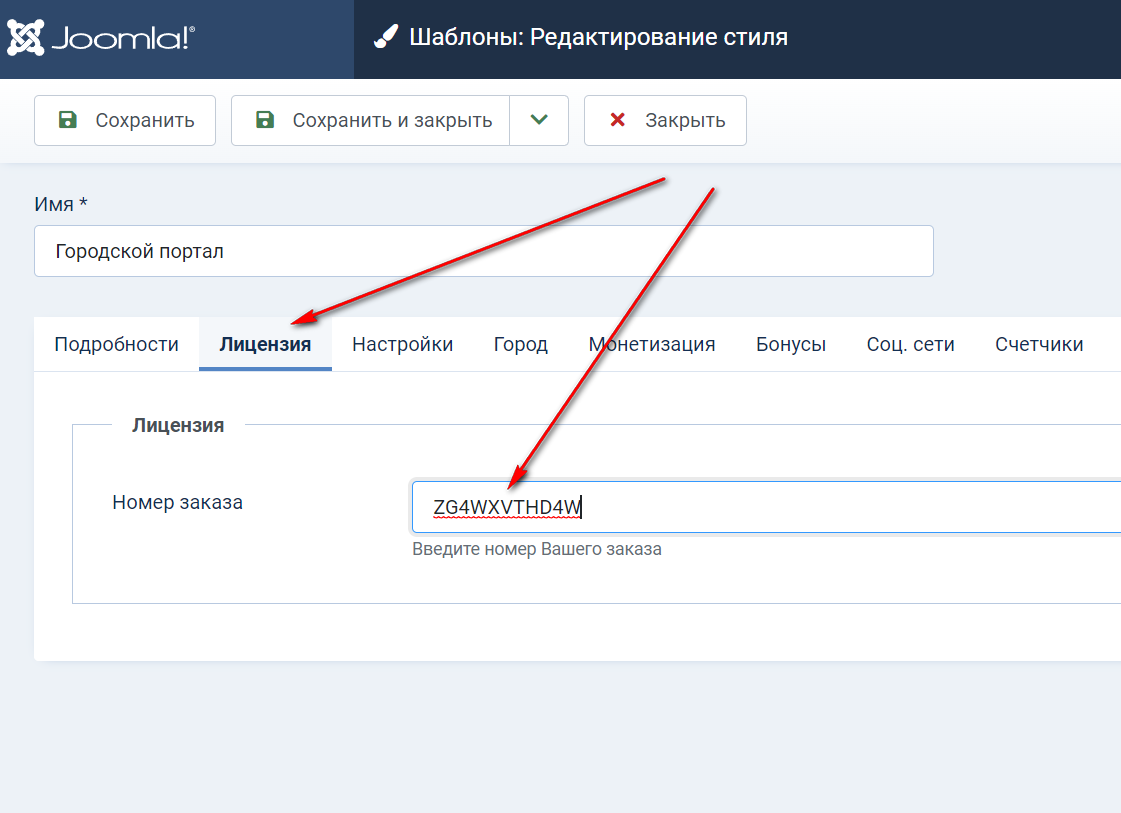Click the Имя field containing Городской портал

tap(483, 251)
